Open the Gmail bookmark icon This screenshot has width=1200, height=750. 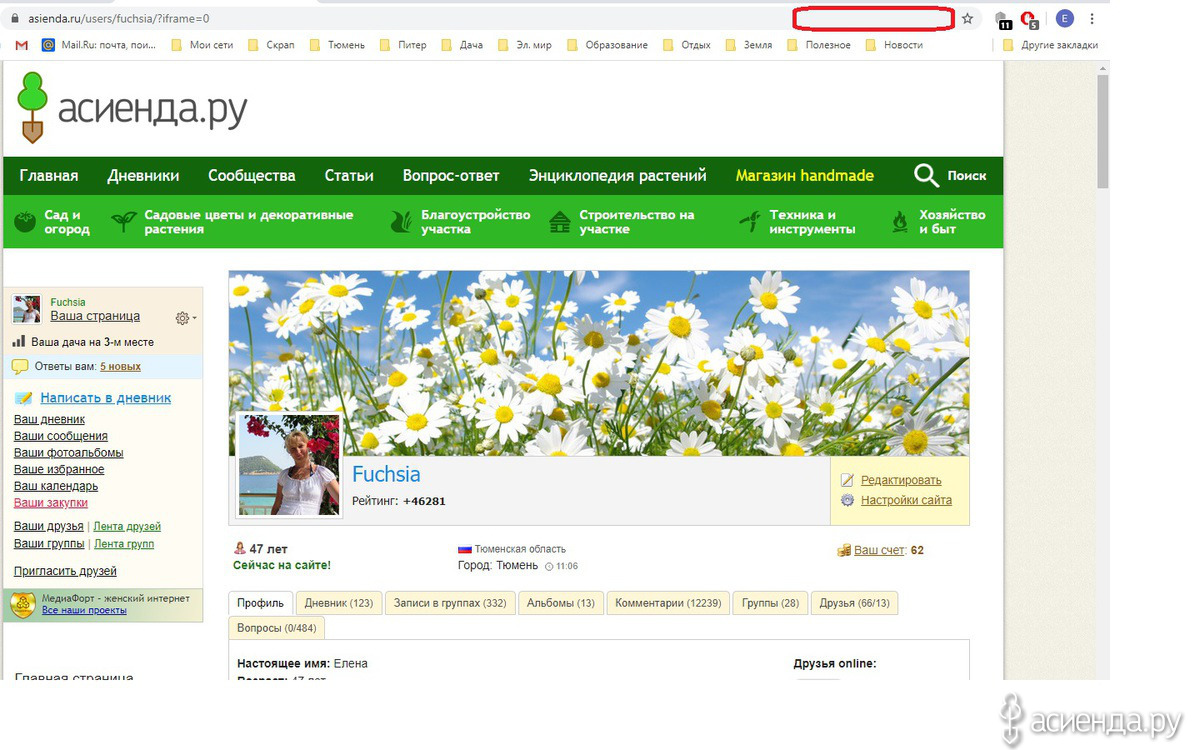point(22,45)
